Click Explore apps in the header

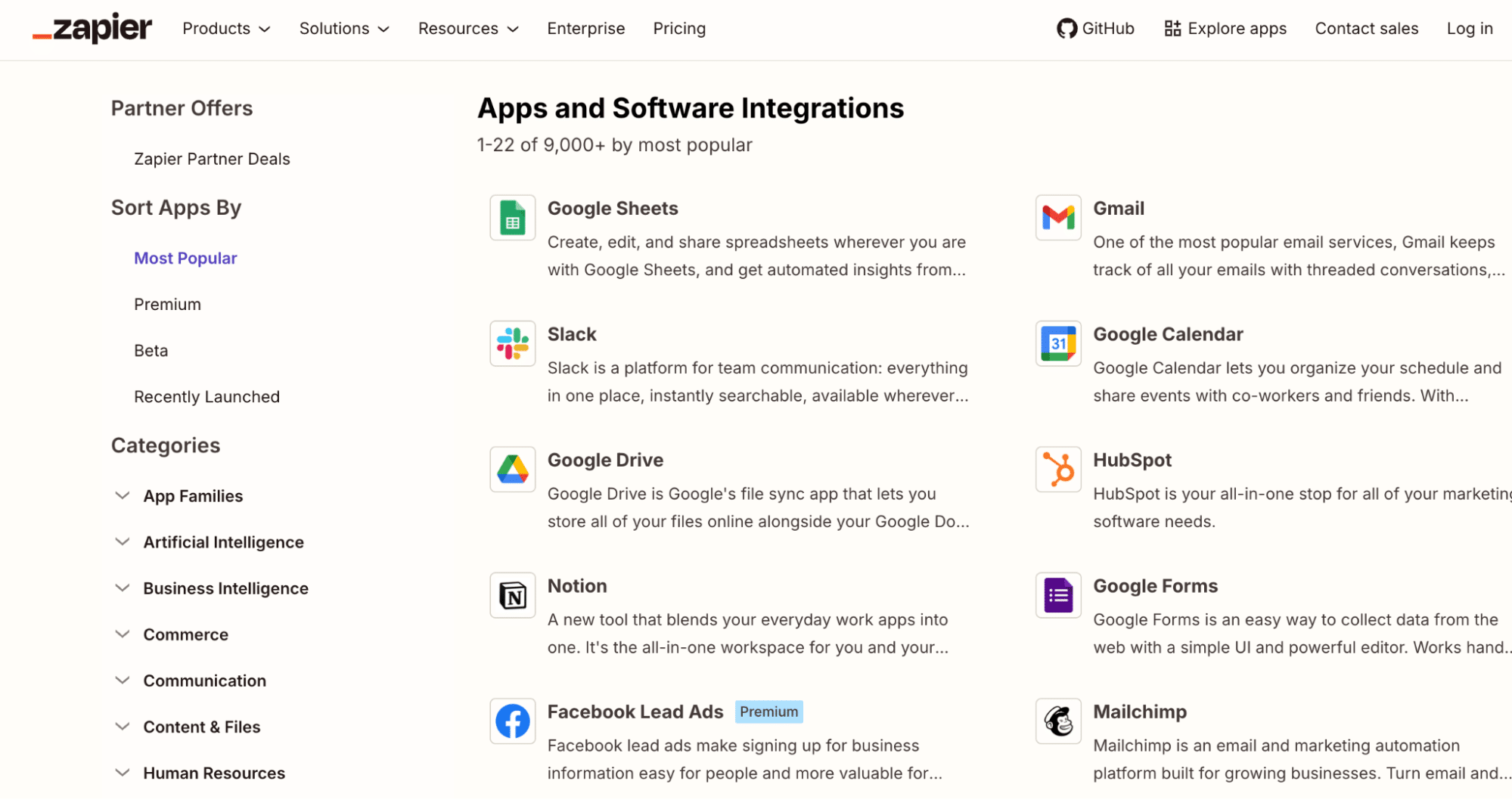pyautogui.click(x=1225, y=29)
